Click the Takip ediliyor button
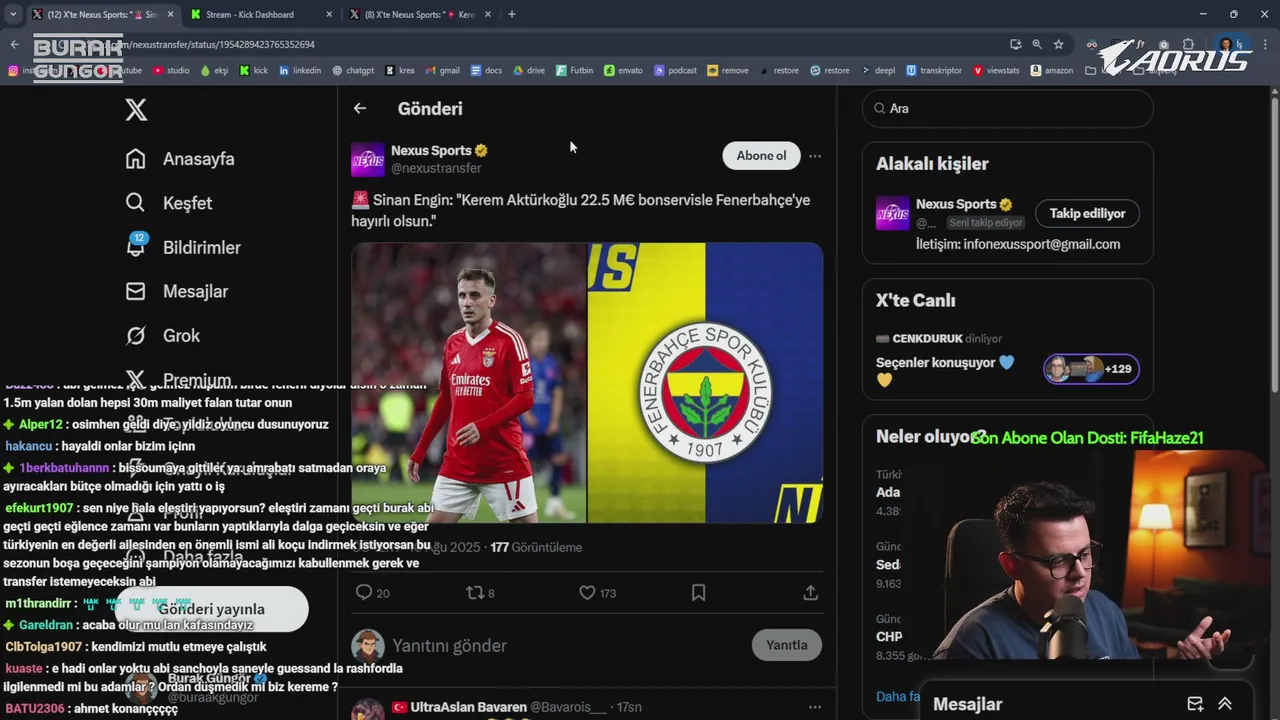 click(x=1087, y=213)
